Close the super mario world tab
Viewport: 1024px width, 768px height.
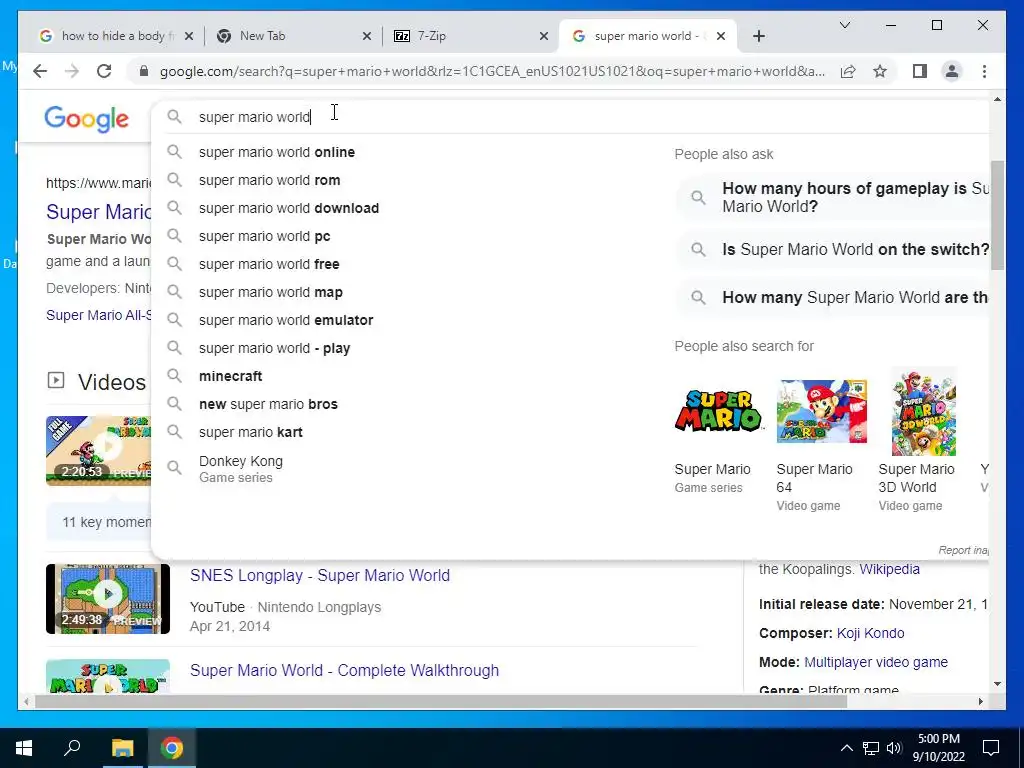pos(720,36)
